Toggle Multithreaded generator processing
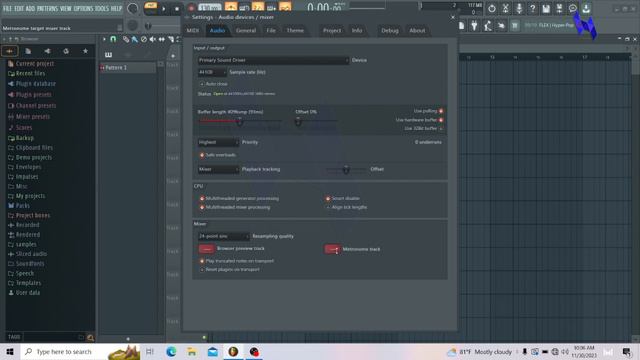Screen dimensions: 640x360 [202, 198]
